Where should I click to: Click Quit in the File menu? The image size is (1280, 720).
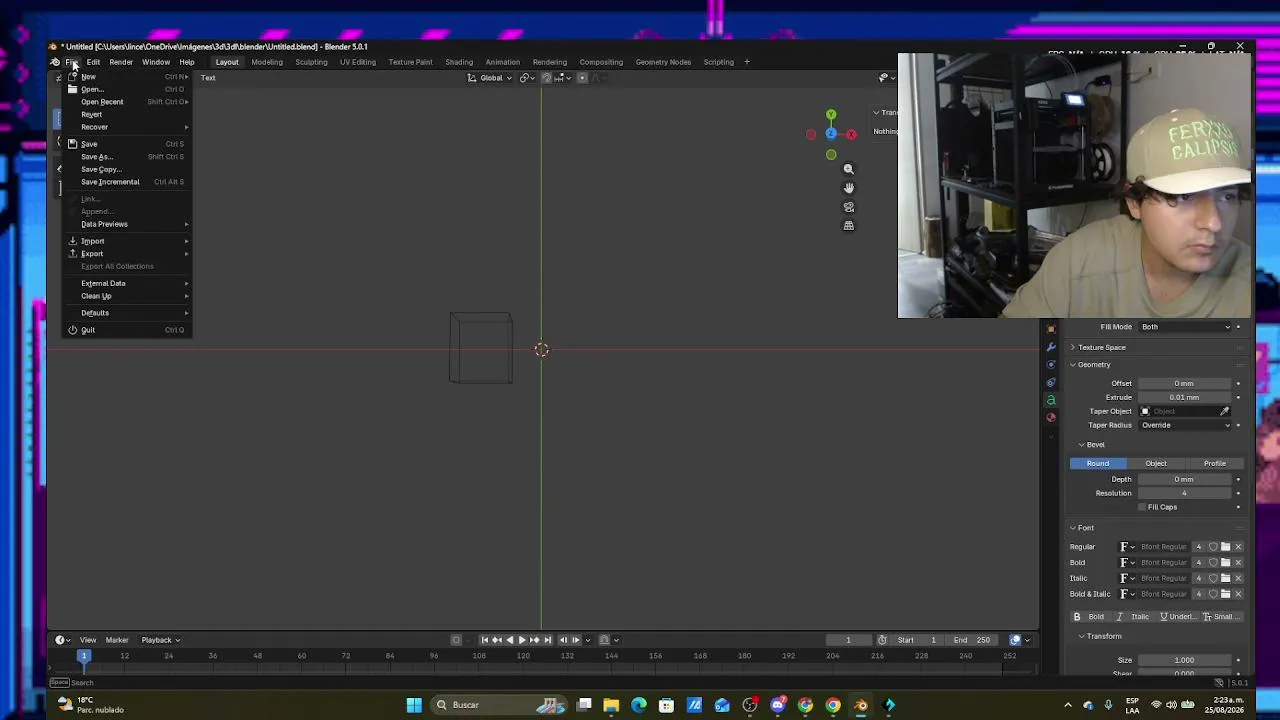(126, 330)
